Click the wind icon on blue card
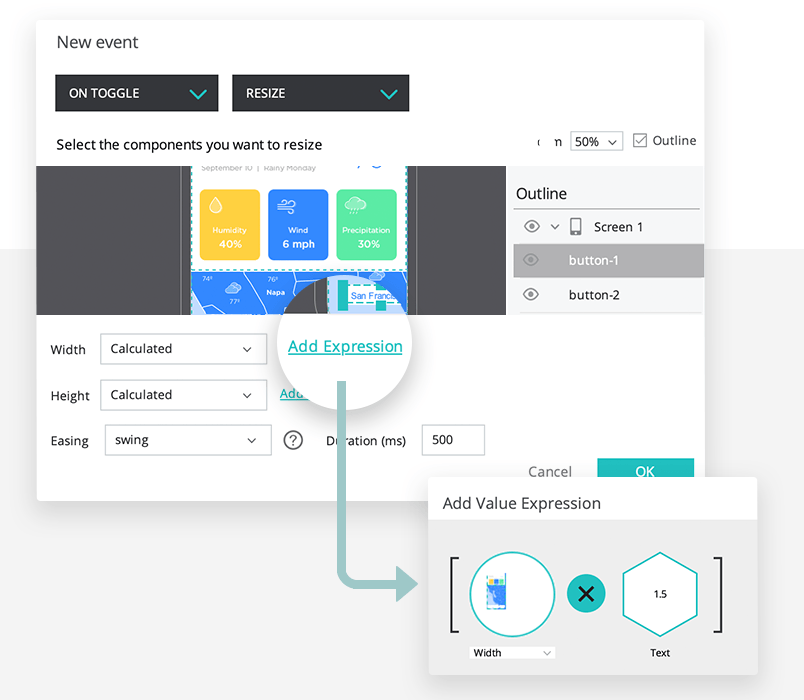This screenshot has width=804, height=700. tap(287, 206)
